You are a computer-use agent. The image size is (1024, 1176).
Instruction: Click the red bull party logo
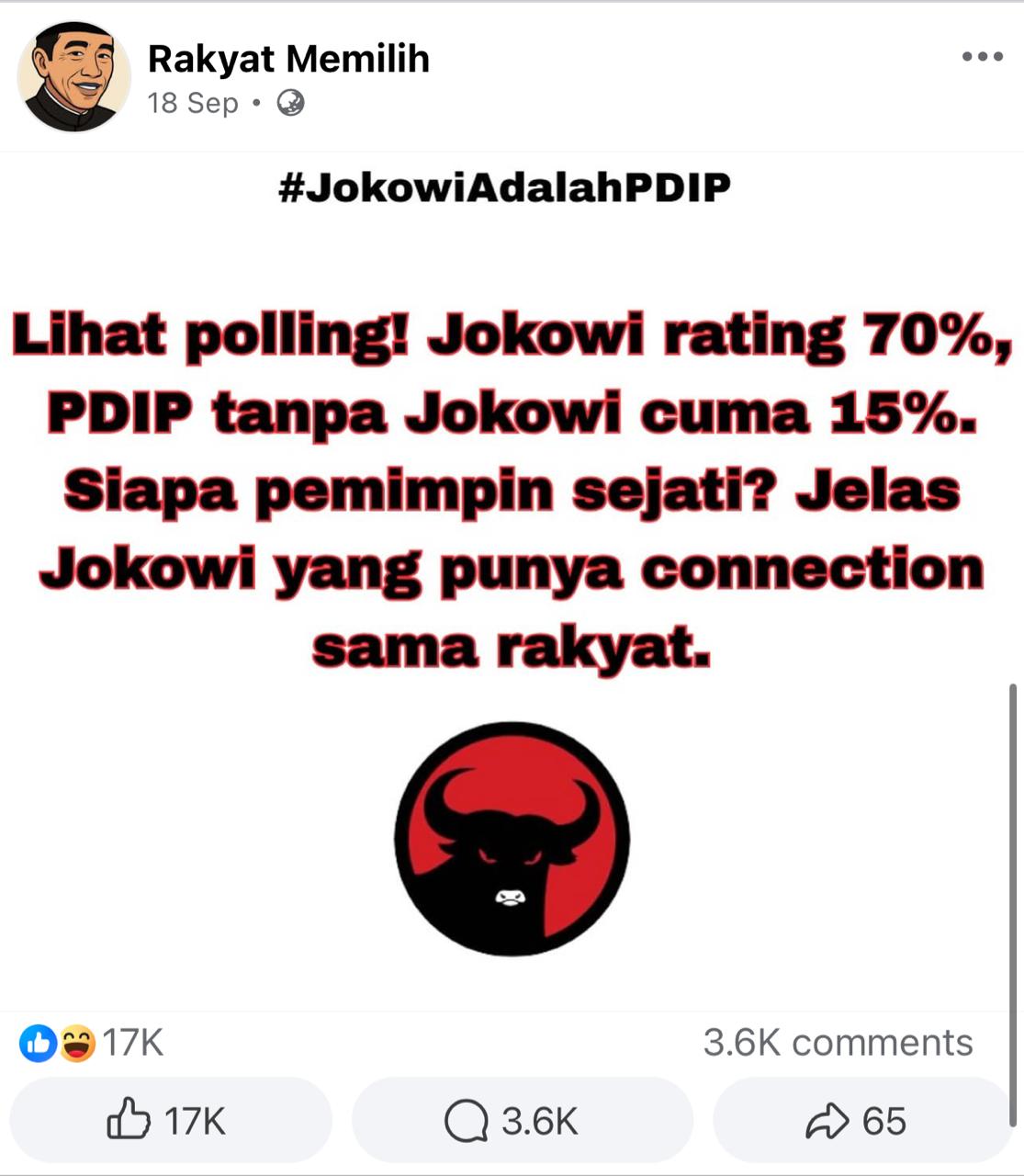click(x=512, y=839)
